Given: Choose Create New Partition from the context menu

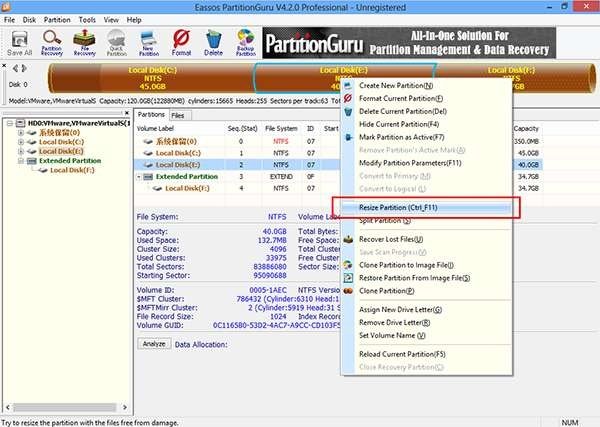Looking at the screenshot, I should pyautogui.click(x=396, y=86).
